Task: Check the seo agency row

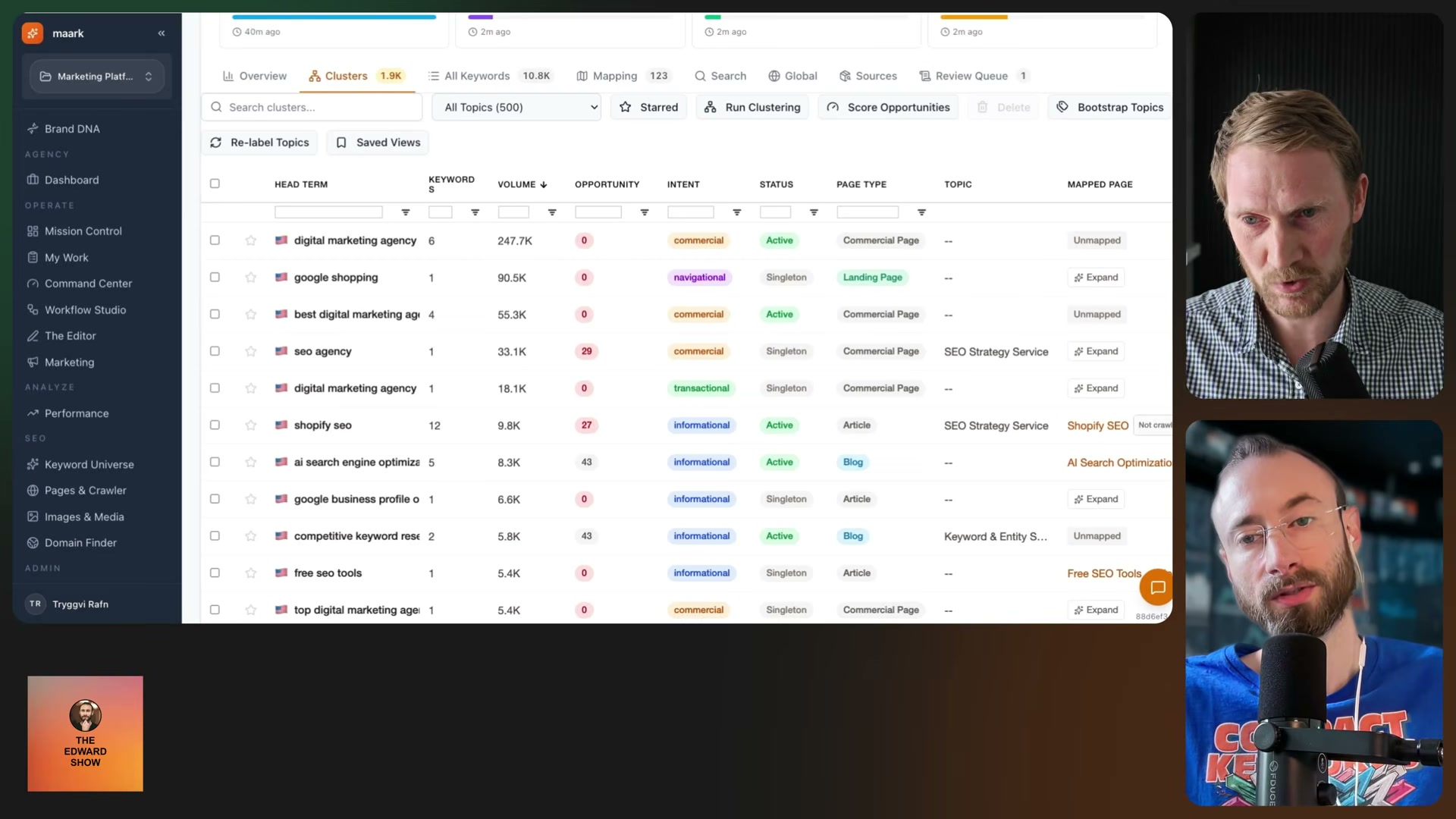Action: pos(215,351)
